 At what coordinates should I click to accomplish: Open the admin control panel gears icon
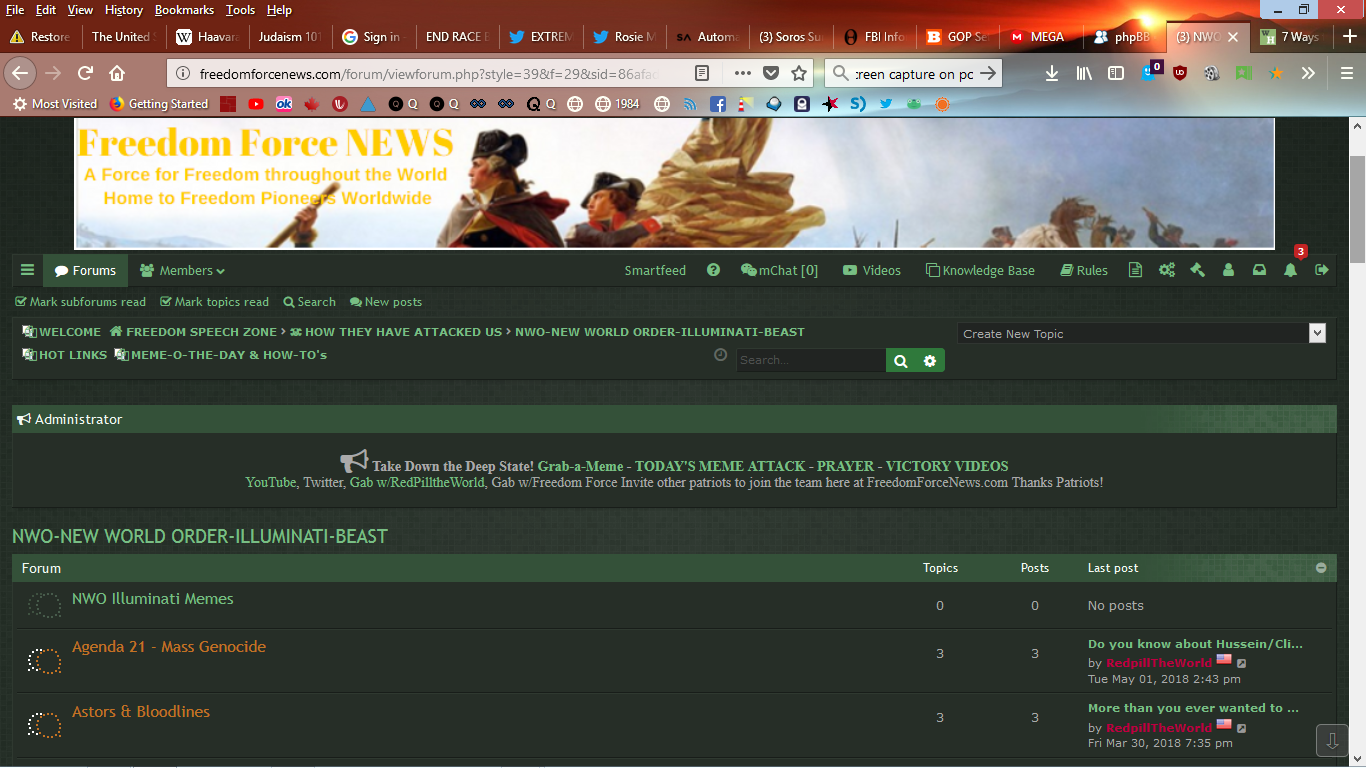tap(1166, 270)
